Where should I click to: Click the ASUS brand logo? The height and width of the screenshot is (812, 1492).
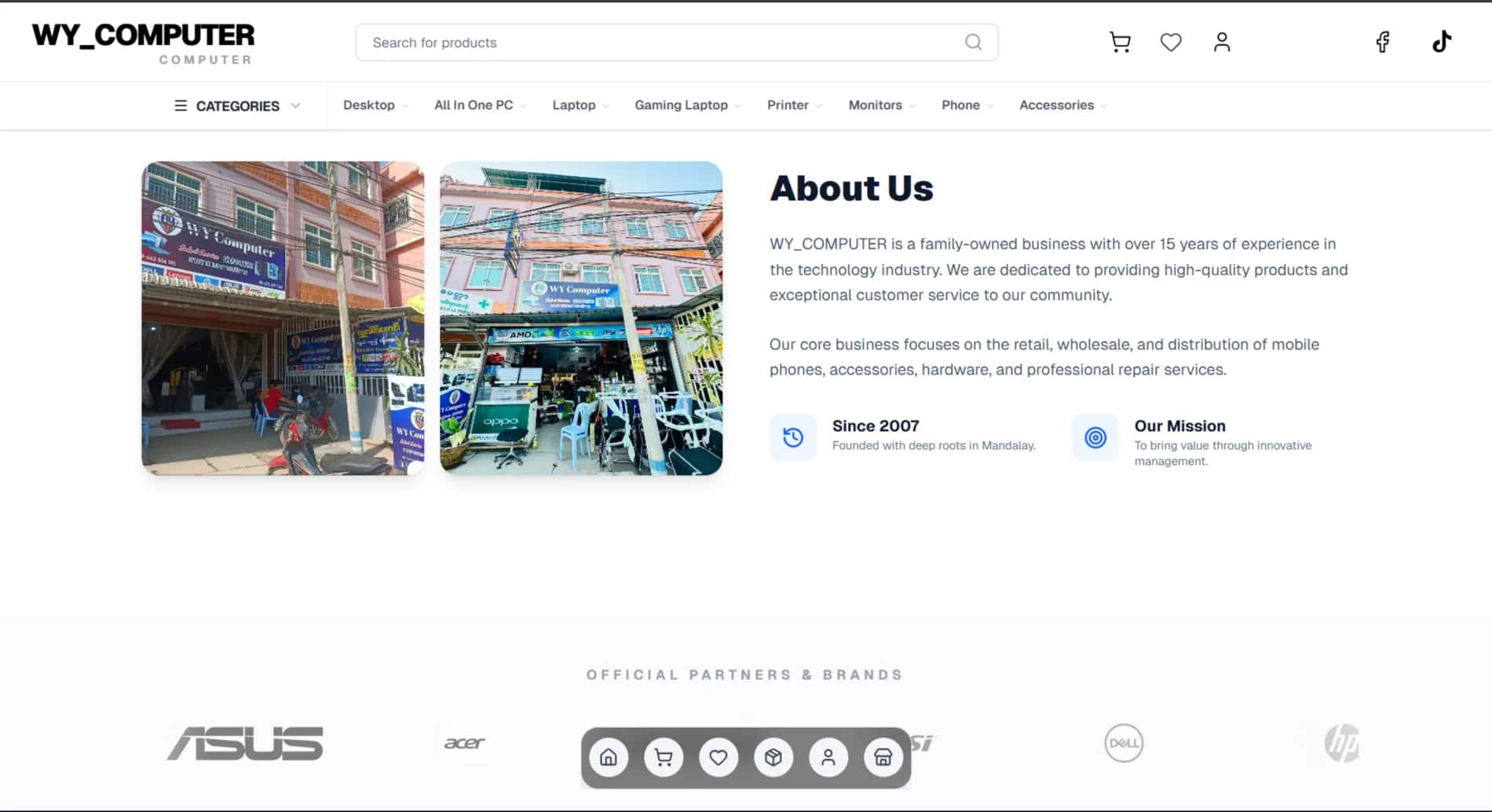tap(245, 743)
